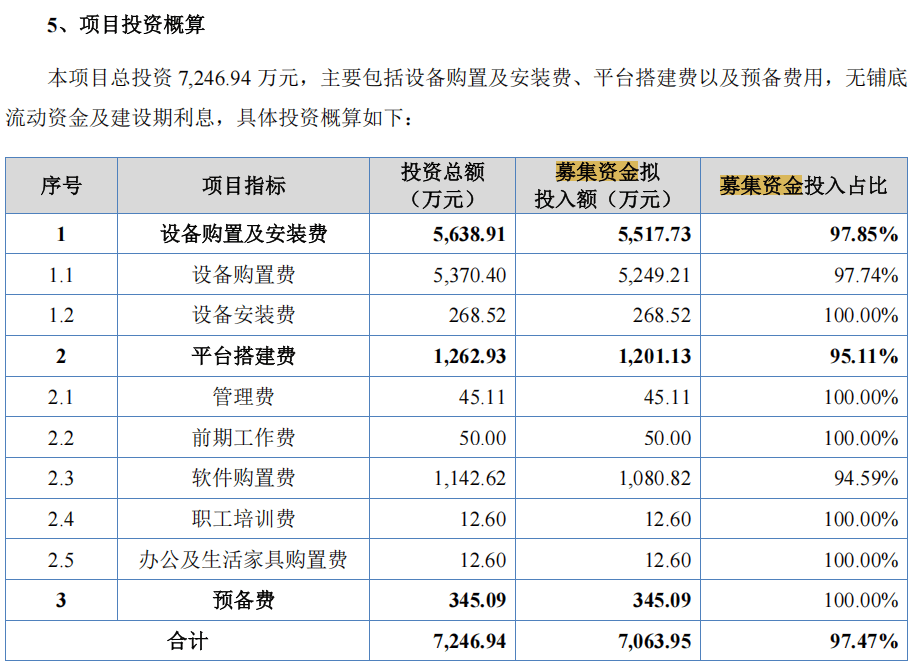Select the value 5,638.91 in the table
This screenshot has height=663, width=915.
470,234
